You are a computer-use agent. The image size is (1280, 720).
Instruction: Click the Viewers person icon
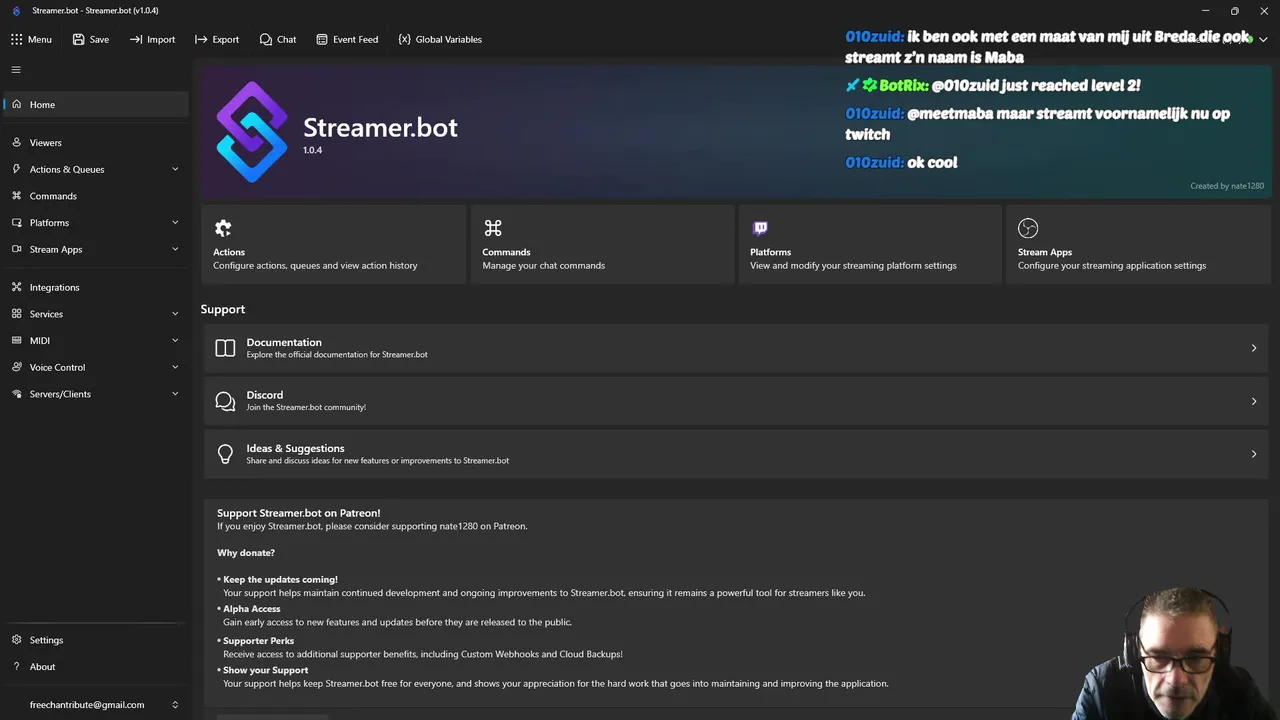(x=17, y=143)
